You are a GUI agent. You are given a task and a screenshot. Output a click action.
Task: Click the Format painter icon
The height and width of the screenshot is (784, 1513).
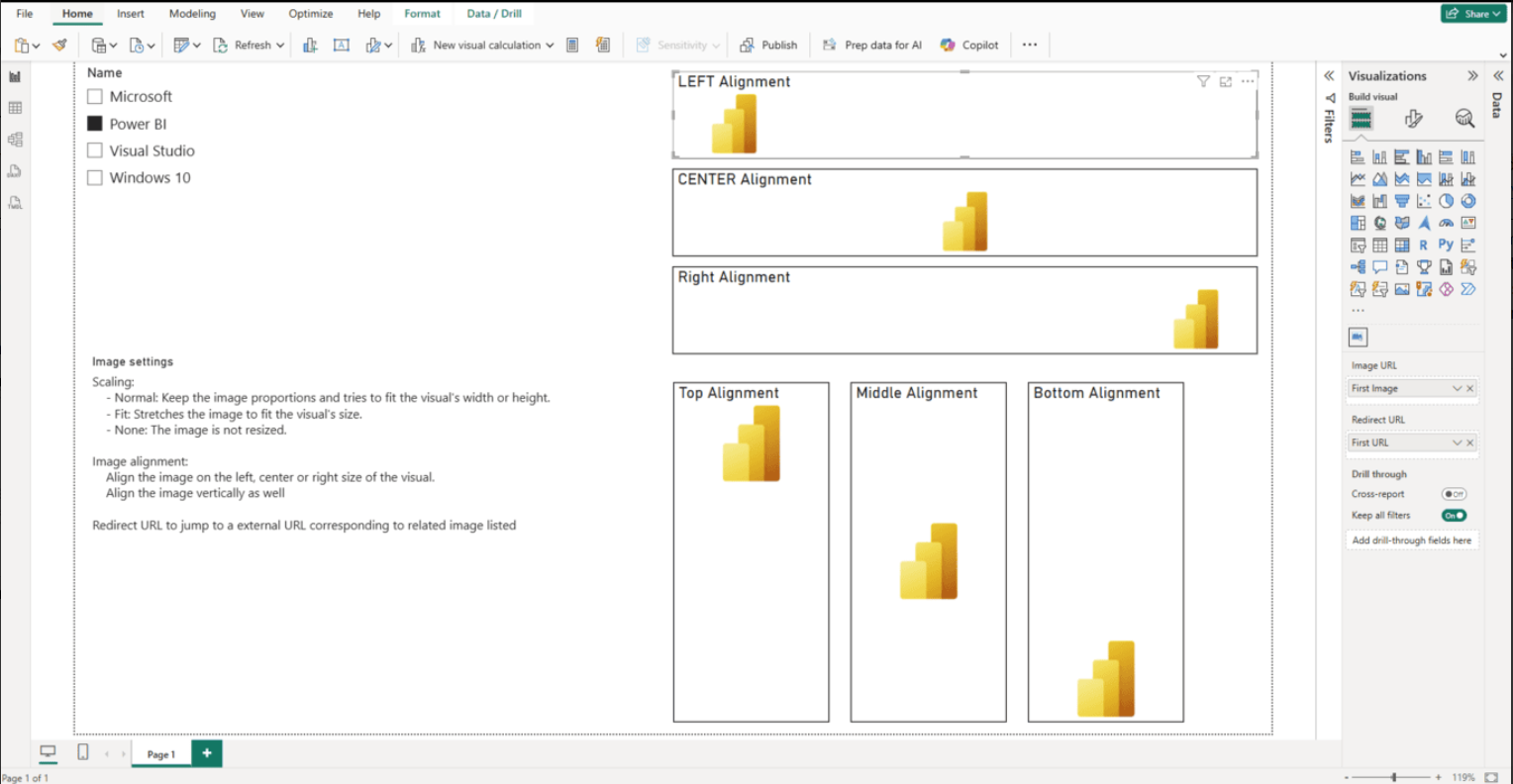60,45
